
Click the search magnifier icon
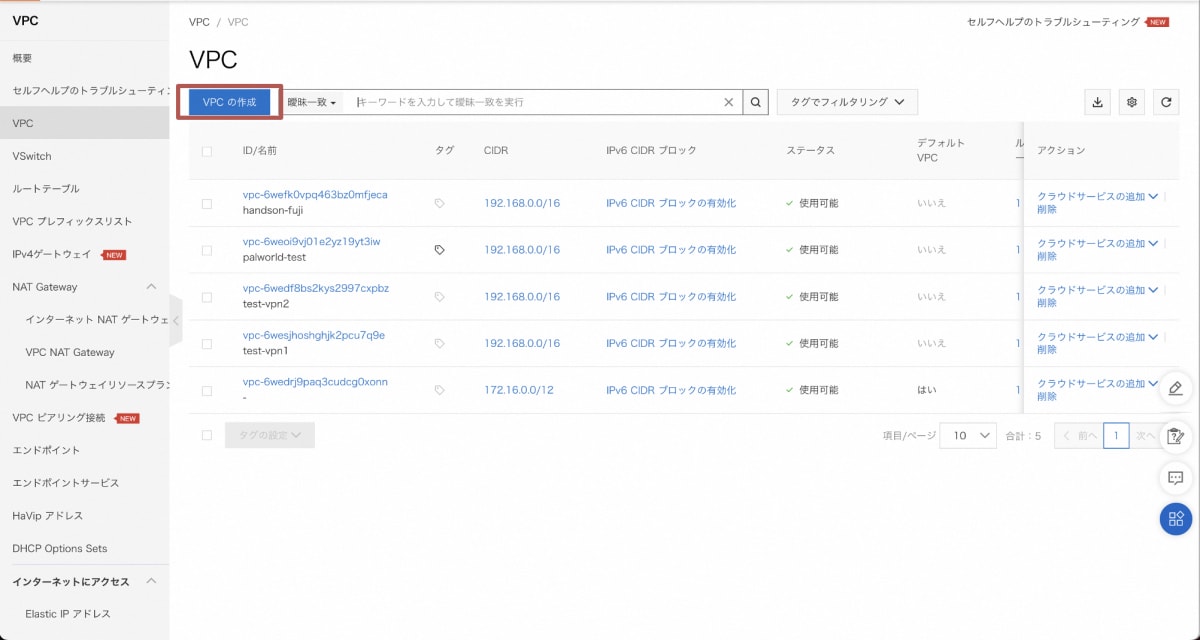(x=757, y=102)
